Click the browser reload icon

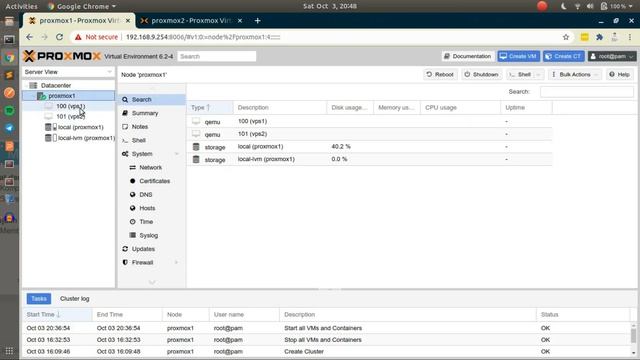pyautogui.click(x=60, y=37)
